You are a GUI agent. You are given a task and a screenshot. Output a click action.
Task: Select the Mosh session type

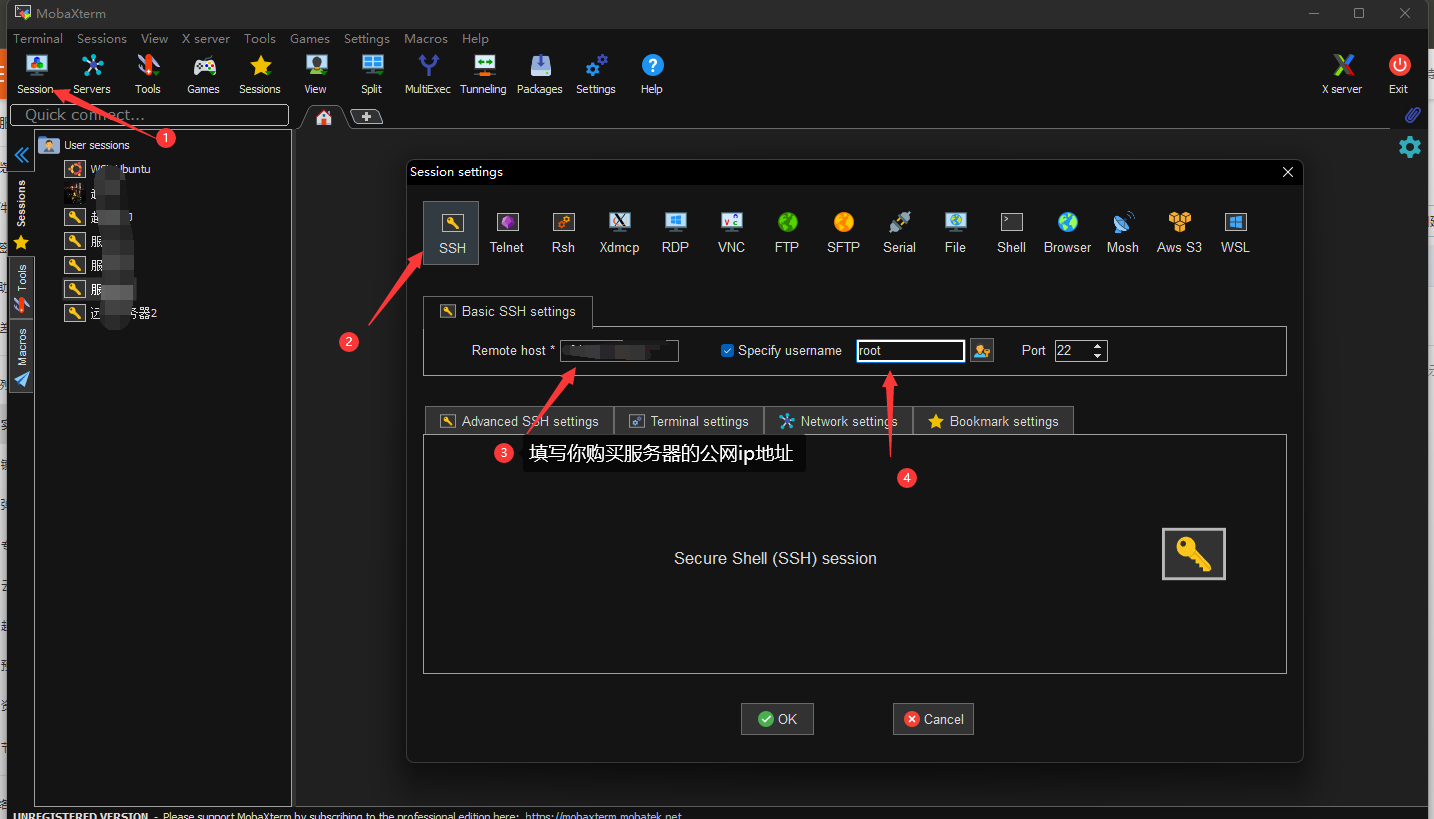pos(1123,233)
